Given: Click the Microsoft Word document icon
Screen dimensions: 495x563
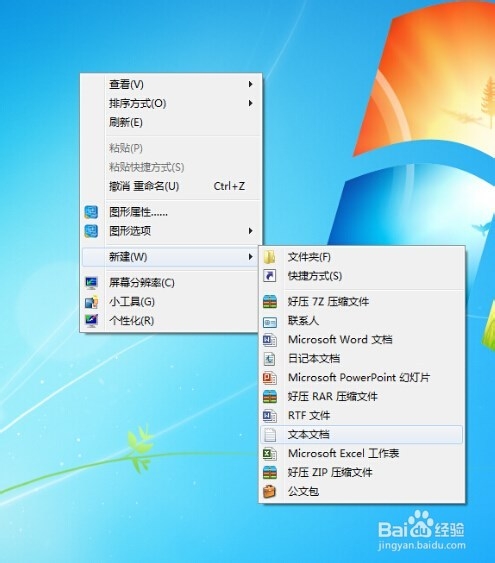Looking at the screenshot, I should point(270,340).
